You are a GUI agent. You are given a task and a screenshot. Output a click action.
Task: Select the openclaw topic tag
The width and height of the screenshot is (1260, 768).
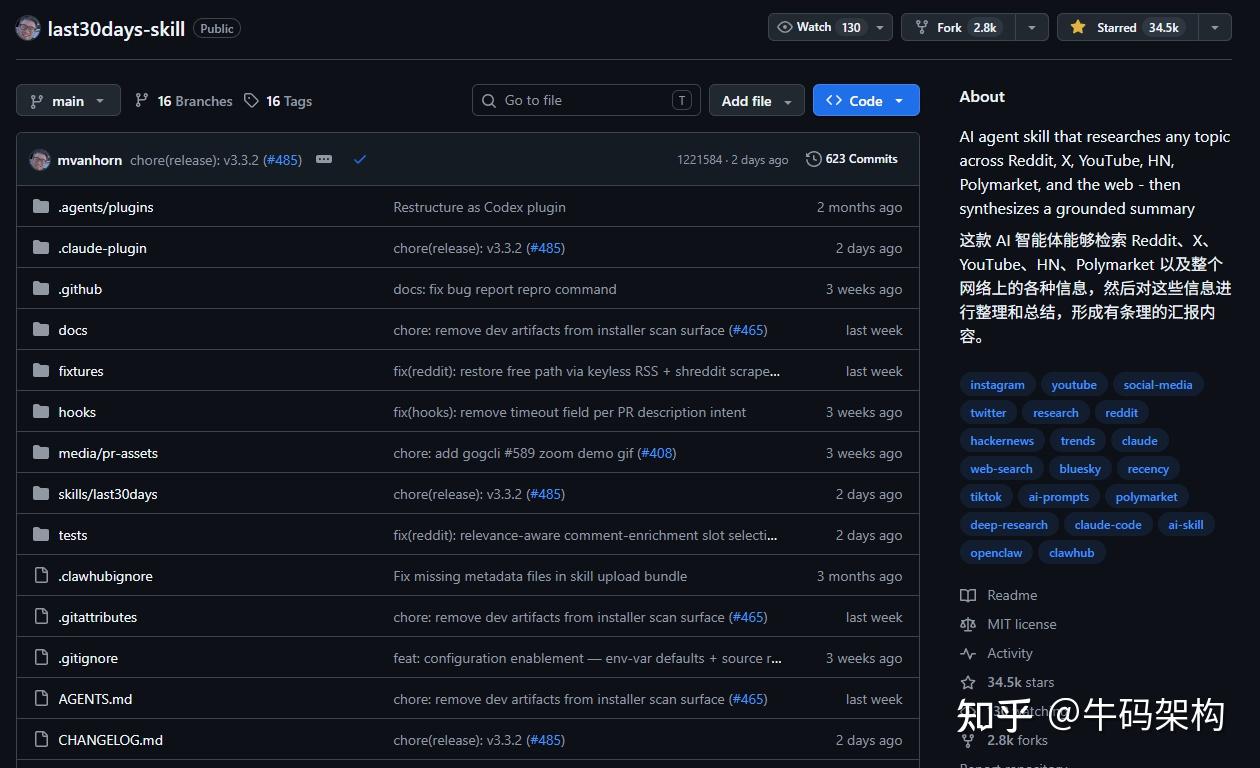coord(996,552)
